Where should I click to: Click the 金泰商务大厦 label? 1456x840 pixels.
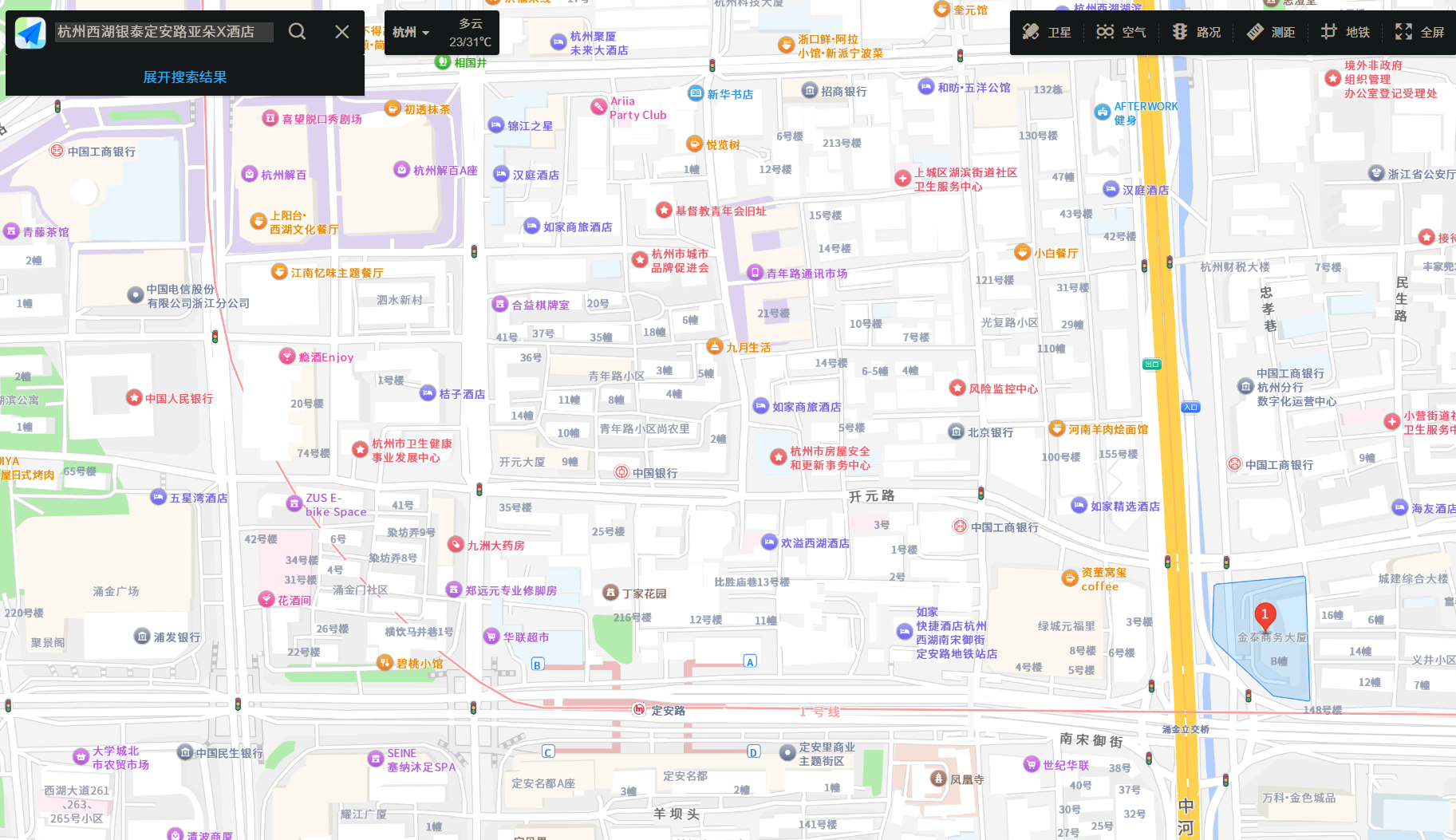click(1273, 637)
